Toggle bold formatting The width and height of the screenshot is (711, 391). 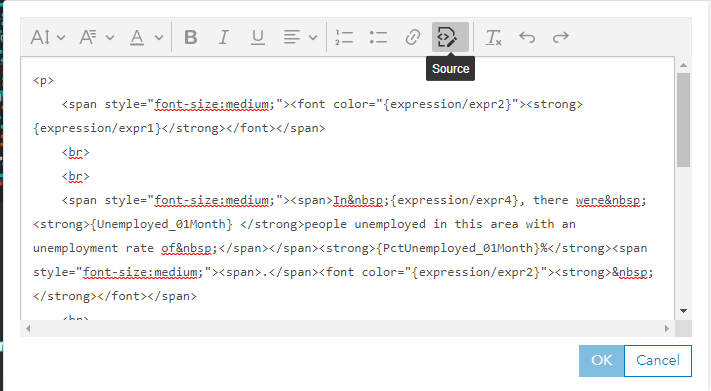tap(191, 37)
